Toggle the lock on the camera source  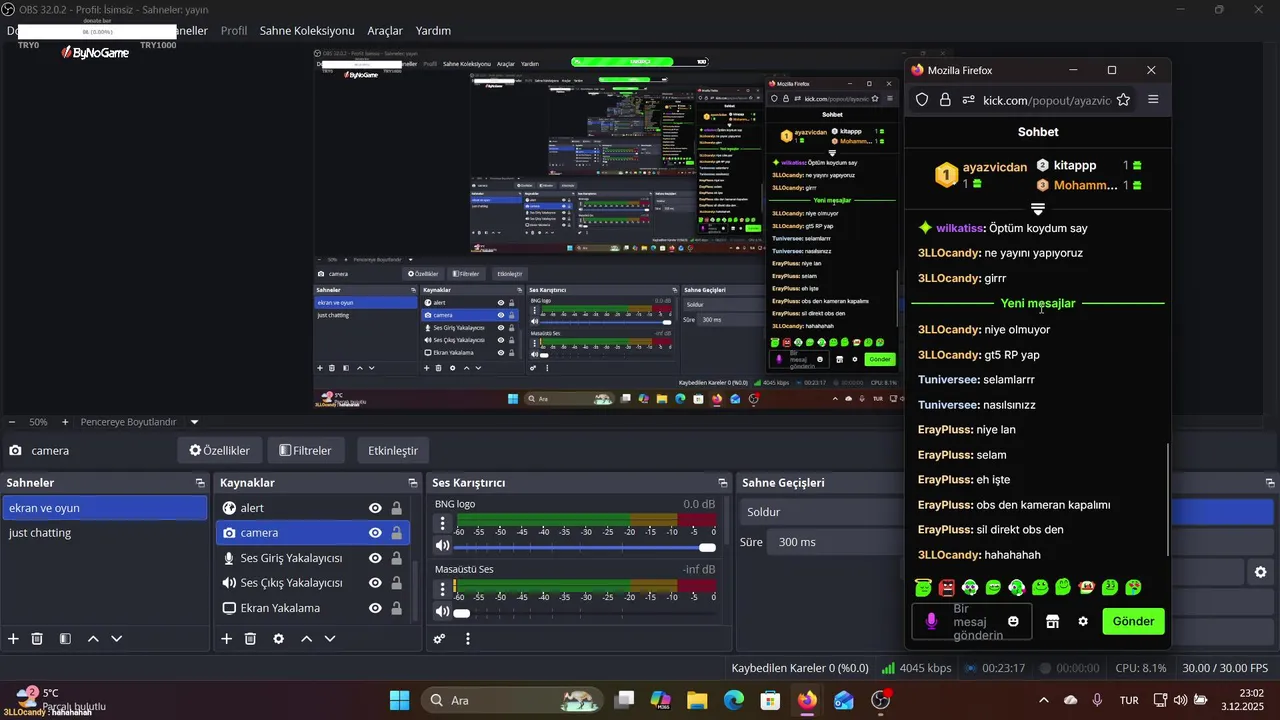[x=396, y=533]
